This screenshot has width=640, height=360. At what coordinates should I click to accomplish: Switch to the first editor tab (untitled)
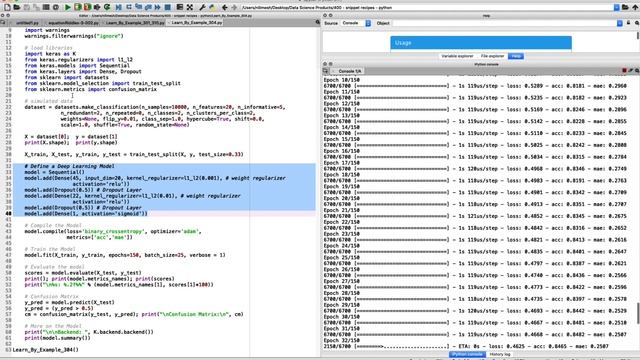27,23
